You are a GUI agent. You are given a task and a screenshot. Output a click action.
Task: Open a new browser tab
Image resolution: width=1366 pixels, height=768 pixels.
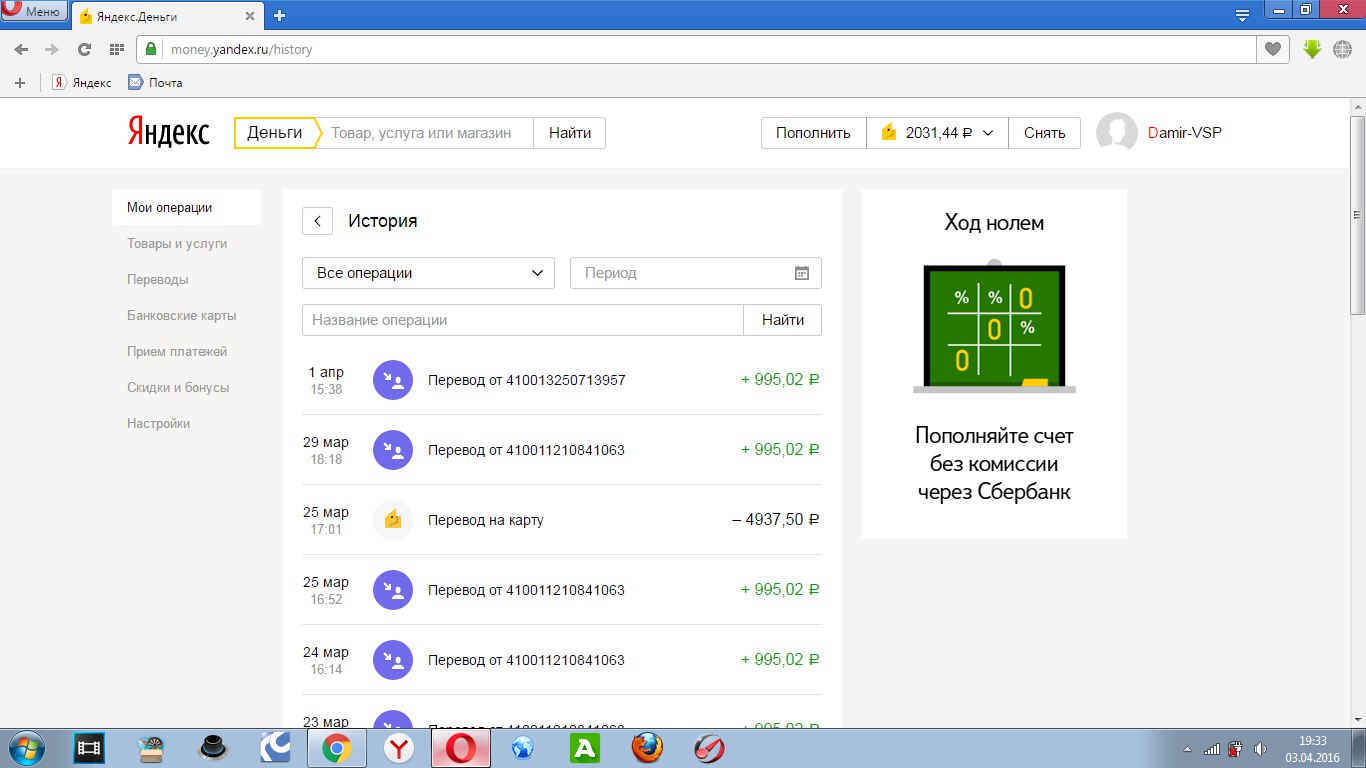[279, 15]
